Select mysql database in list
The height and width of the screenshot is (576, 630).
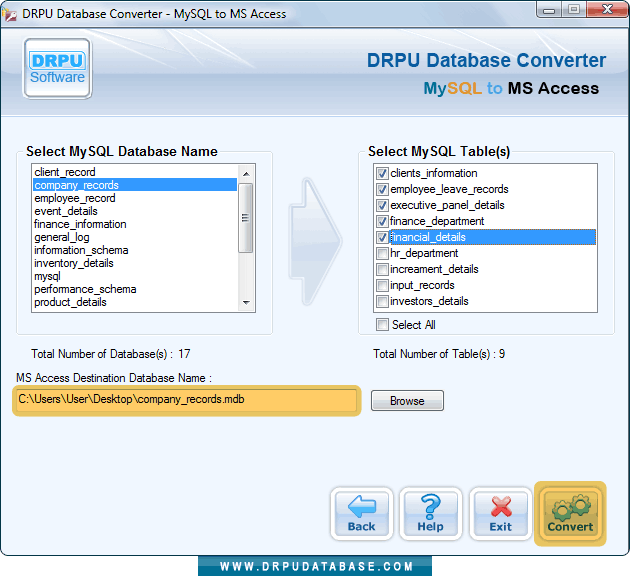(x=135, y=276)
